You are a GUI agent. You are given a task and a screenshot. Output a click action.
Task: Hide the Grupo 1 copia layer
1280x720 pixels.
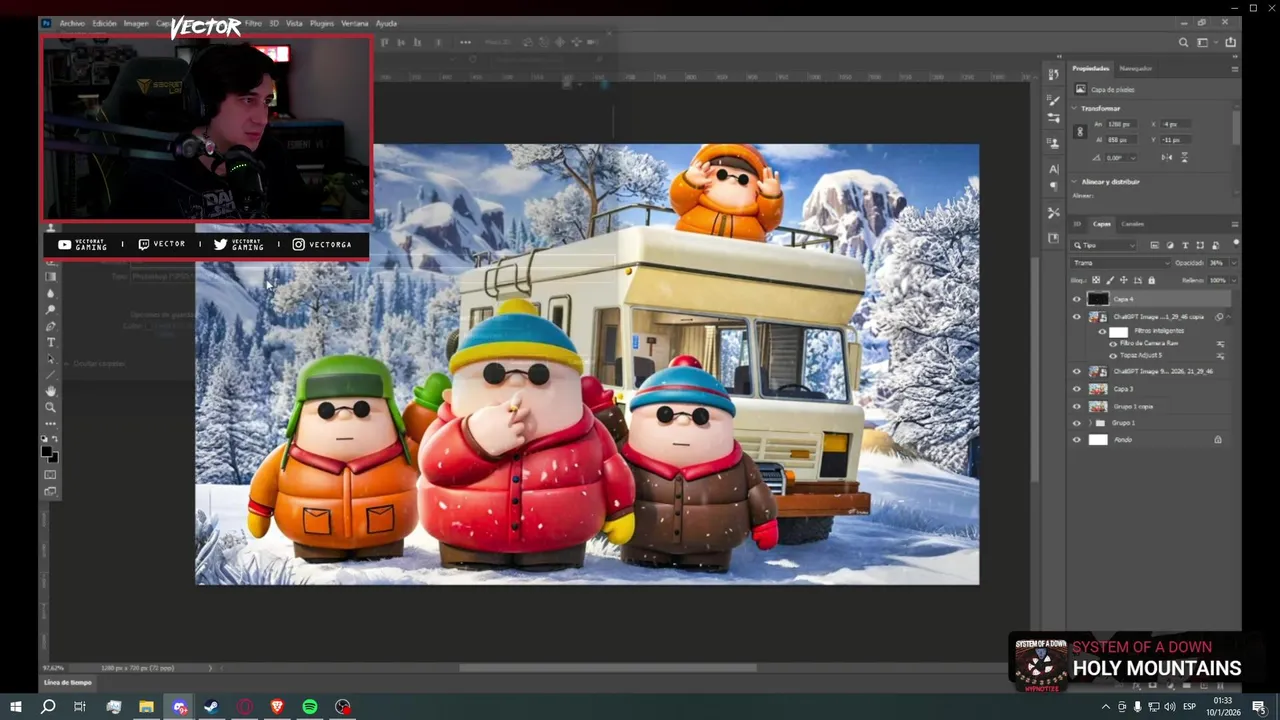point(1077,407)
